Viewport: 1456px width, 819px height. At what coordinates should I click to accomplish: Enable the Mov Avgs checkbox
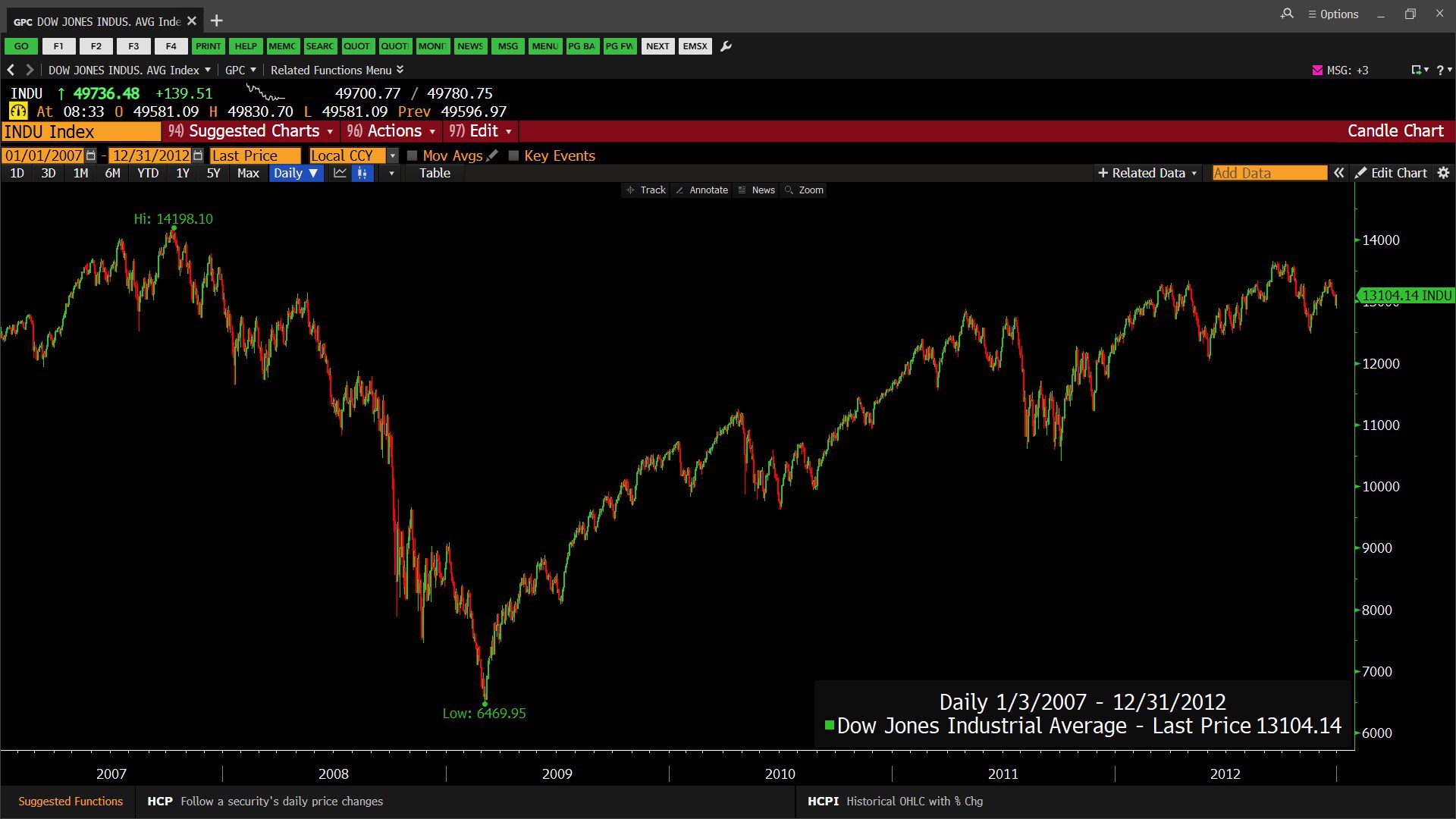coord(413,155)
